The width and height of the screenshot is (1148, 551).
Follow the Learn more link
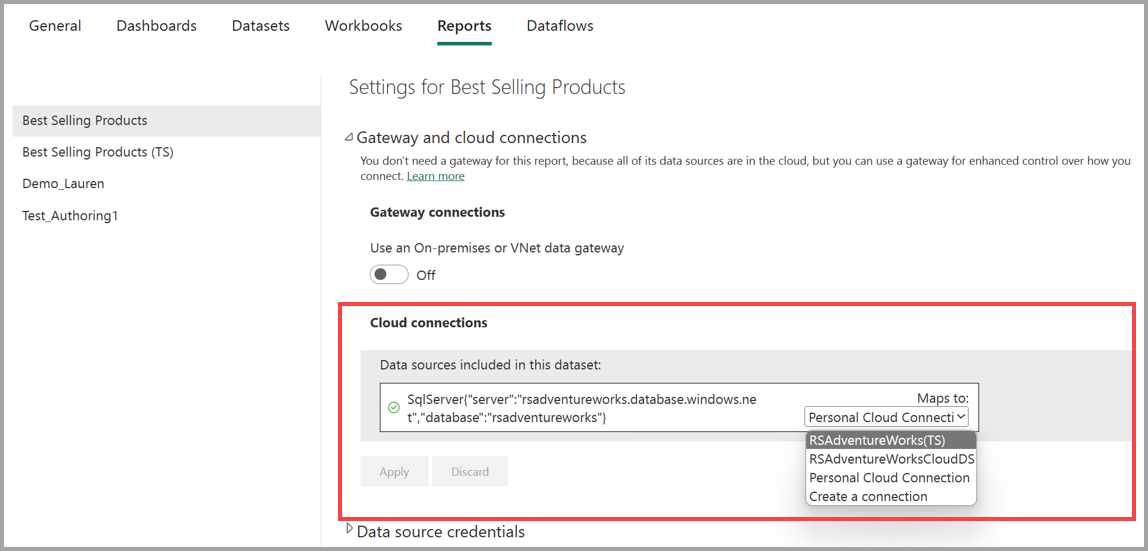tap(436, 176)
